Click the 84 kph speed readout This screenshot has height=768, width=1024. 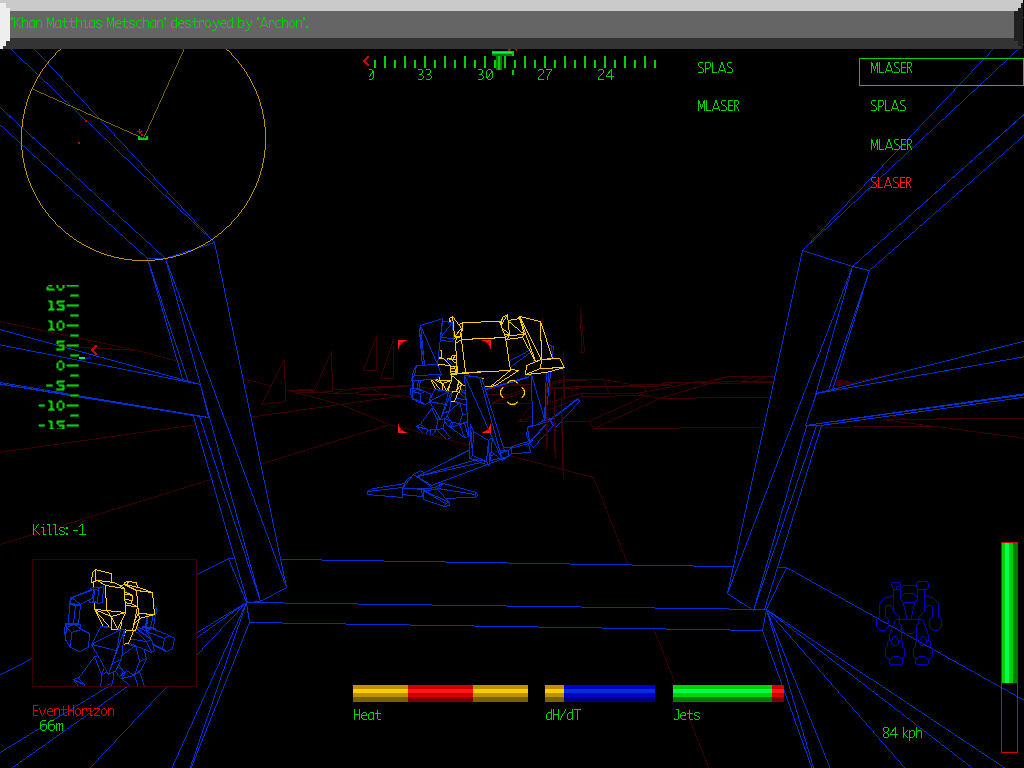pos(902,733)
